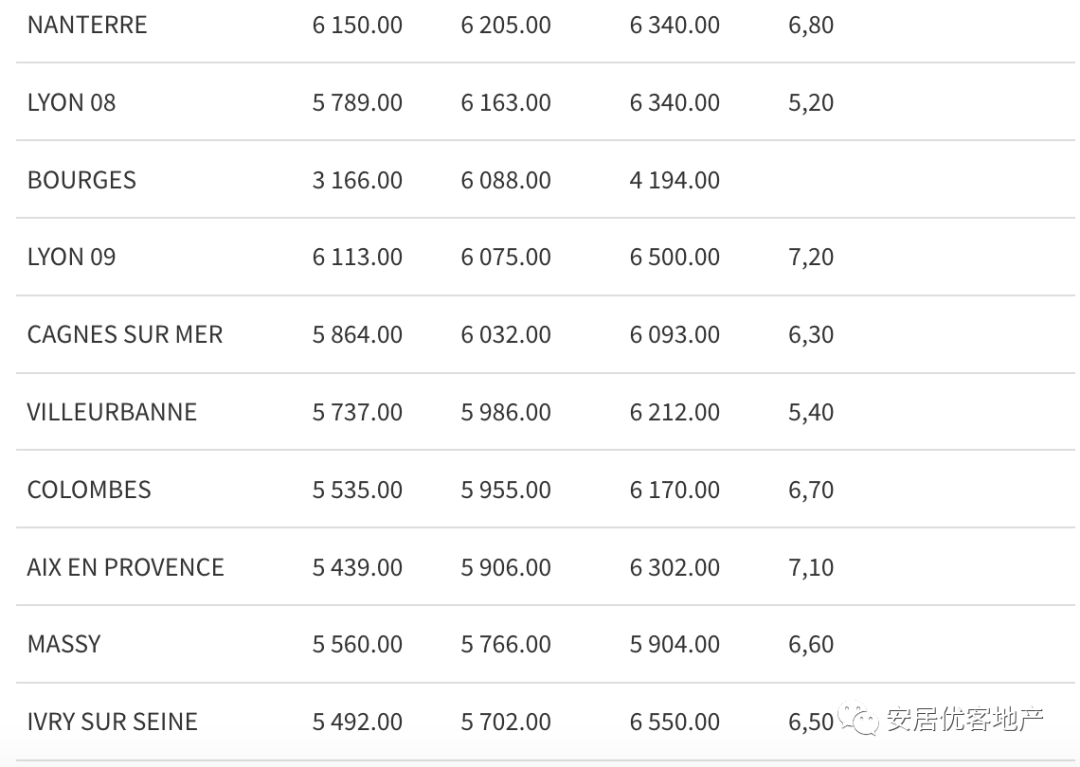Click the LYON 08 city cell
Viewport: 1080px width, 767px height.
click(x=71, y=102)
